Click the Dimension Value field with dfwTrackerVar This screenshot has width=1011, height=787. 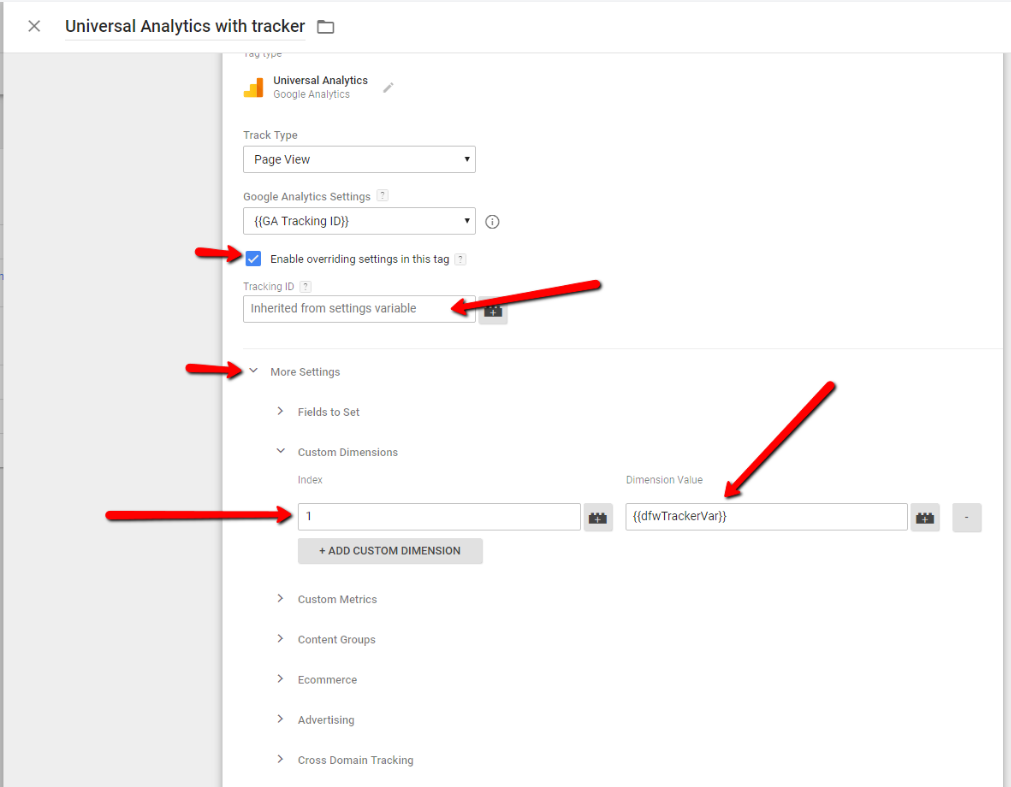(x=766, y=517)
